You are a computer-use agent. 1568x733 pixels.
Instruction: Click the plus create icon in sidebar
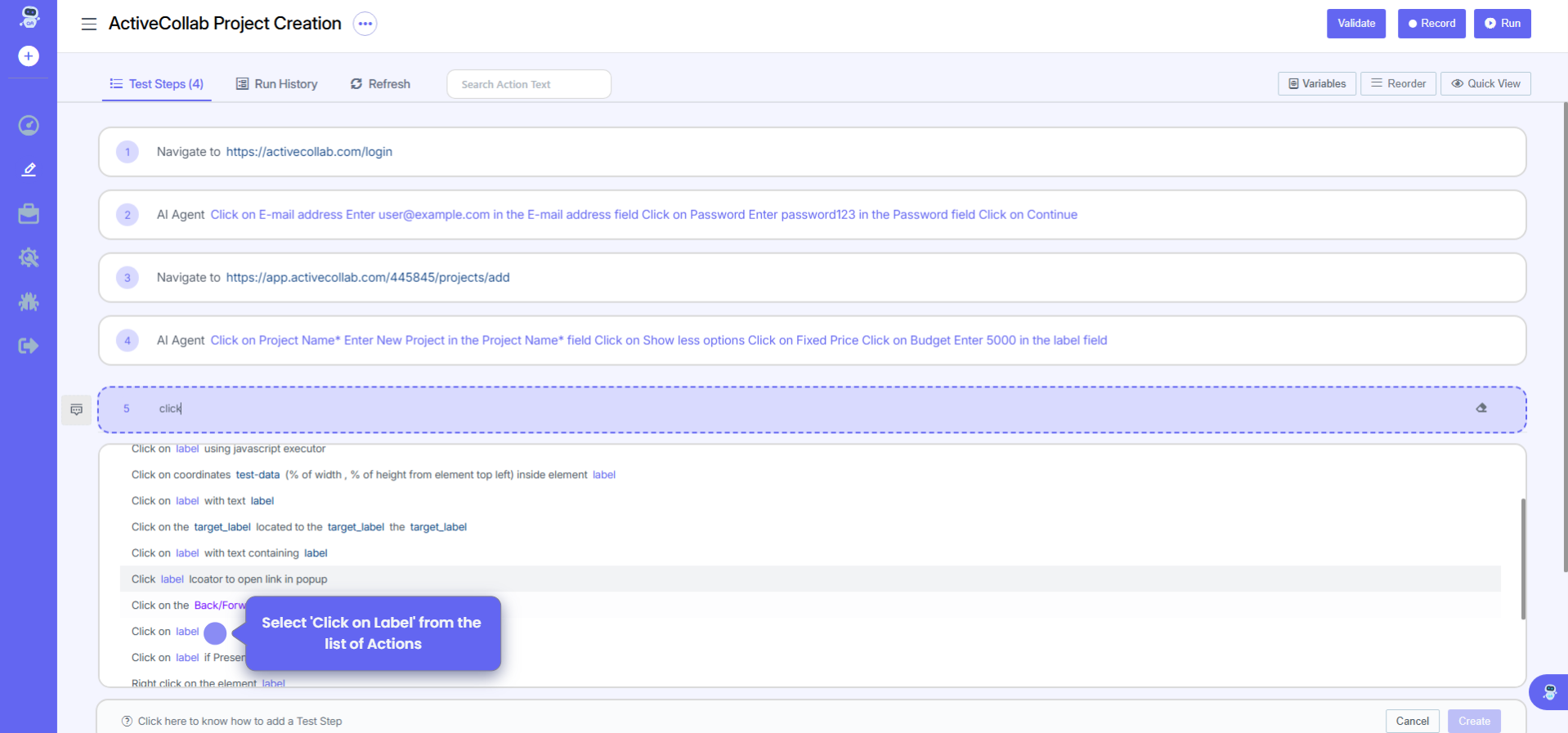29,56
